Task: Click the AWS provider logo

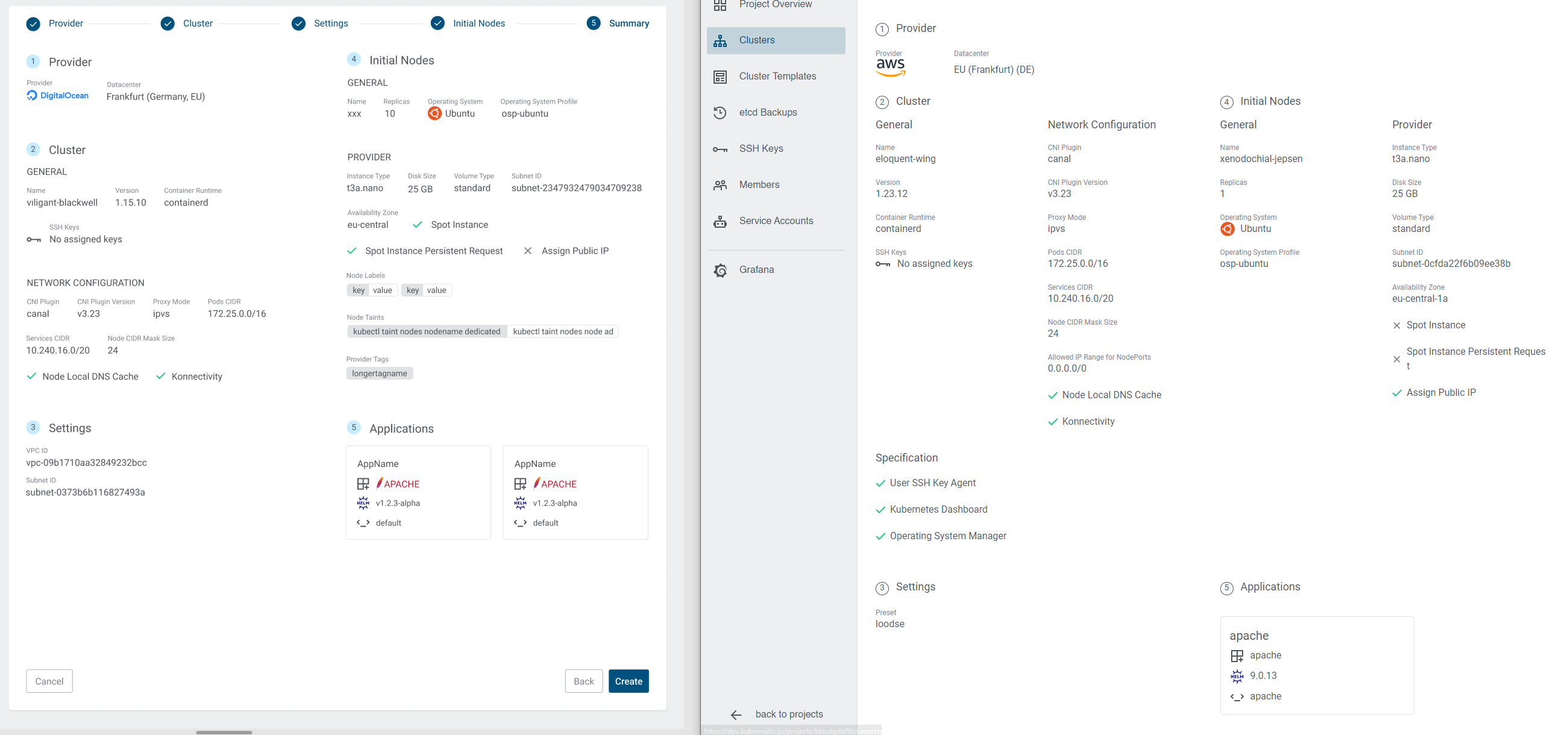Action: pos(891,67)
